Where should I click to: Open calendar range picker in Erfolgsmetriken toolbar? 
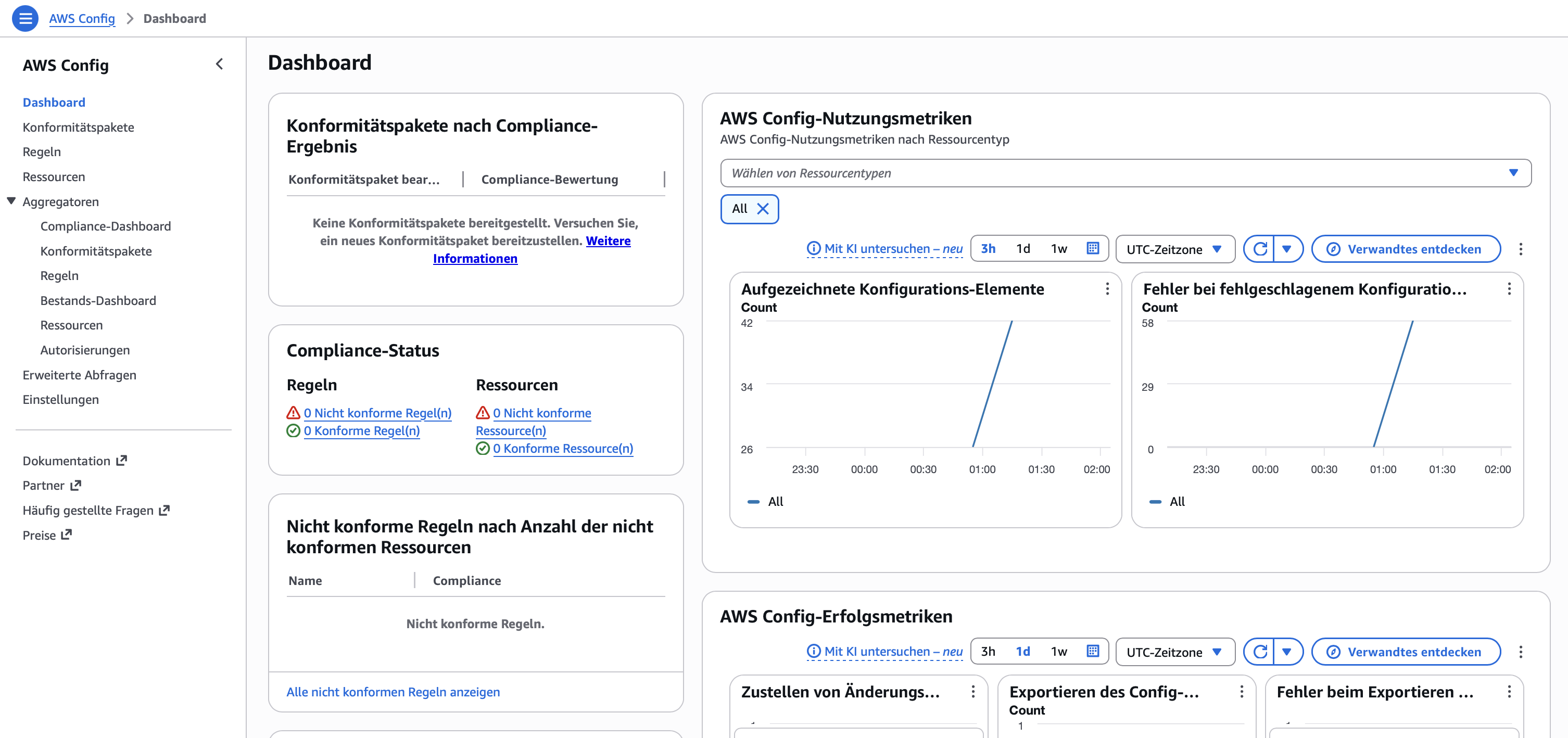pos(1093,651)
